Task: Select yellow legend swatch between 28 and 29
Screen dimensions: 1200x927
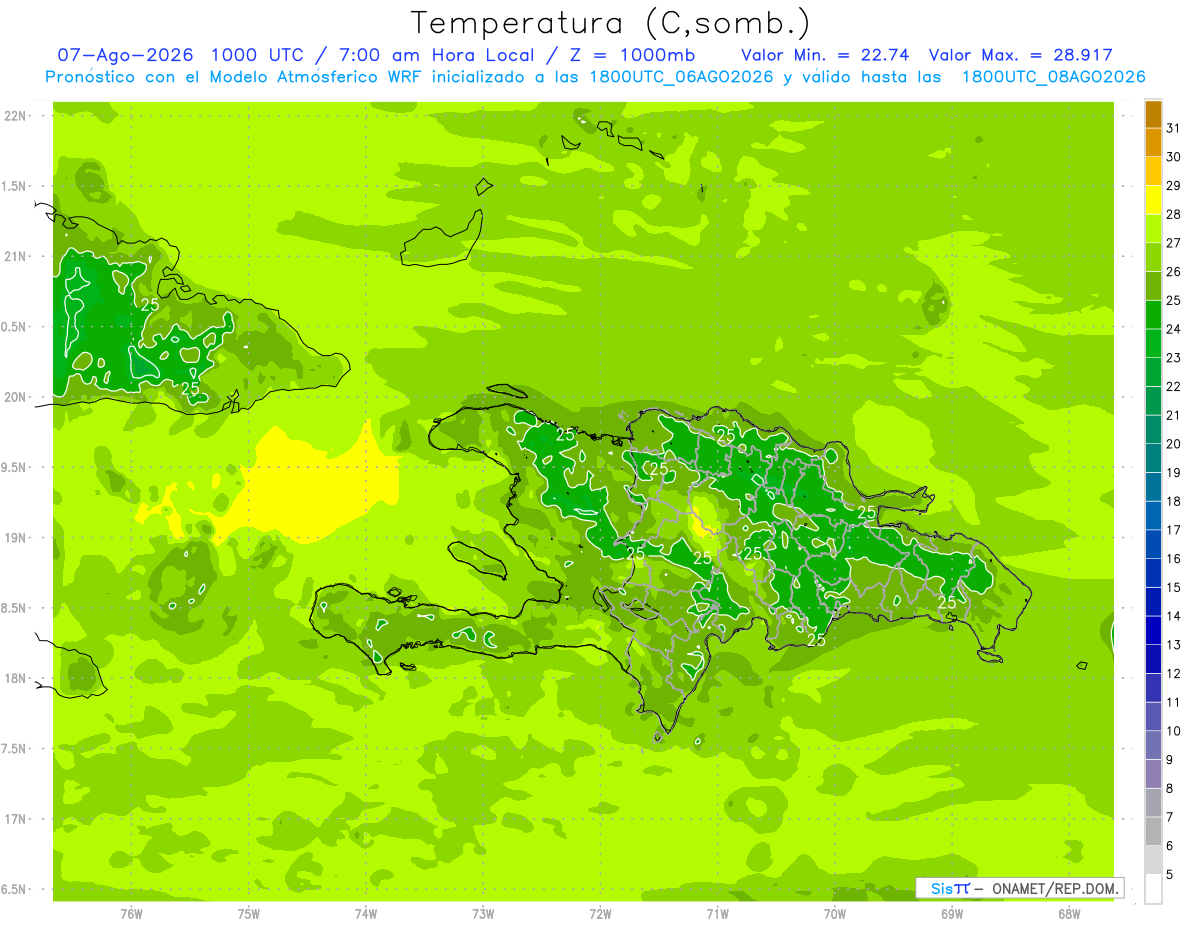Action: (x=1153, y=200)
